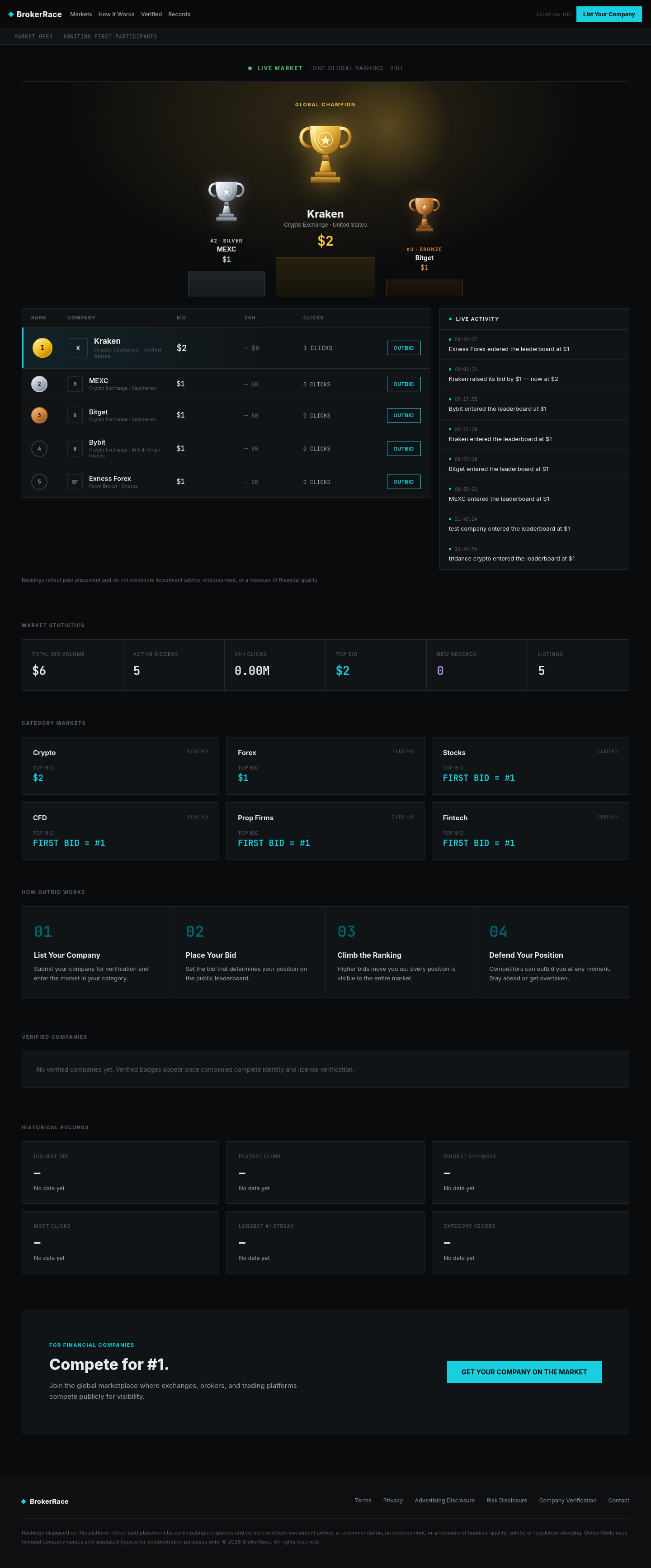Click the silver MEXC trophy
This screenshot has height=1568, width=651.
226,201
